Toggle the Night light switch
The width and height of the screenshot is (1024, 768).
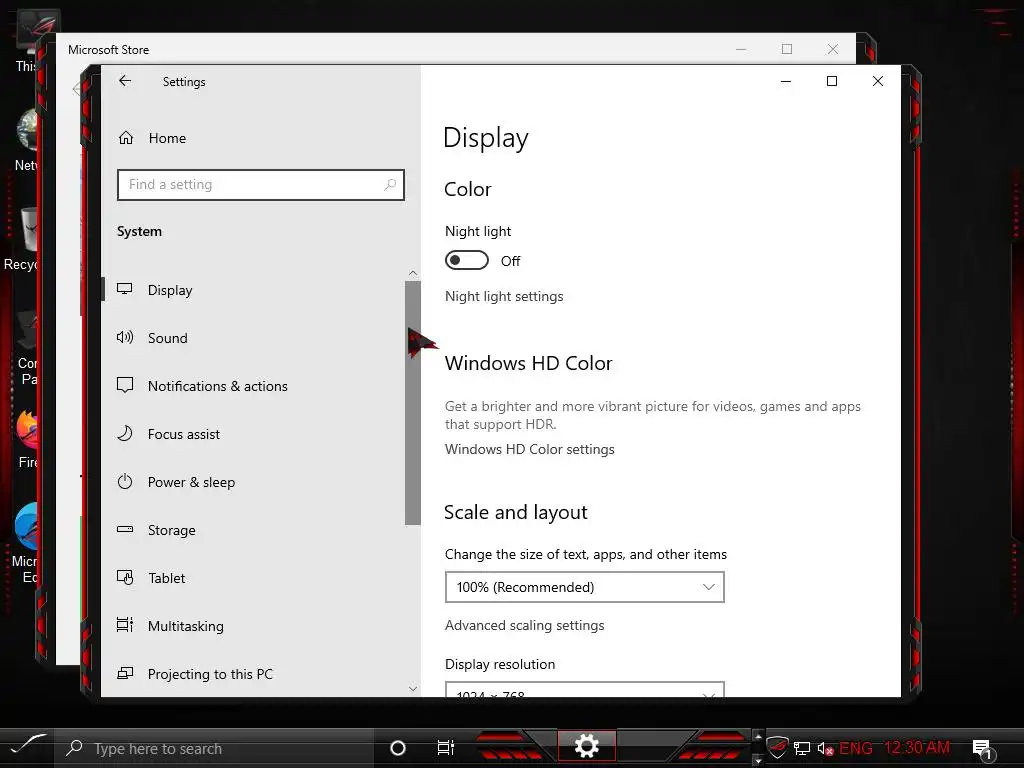pos(466,260)
